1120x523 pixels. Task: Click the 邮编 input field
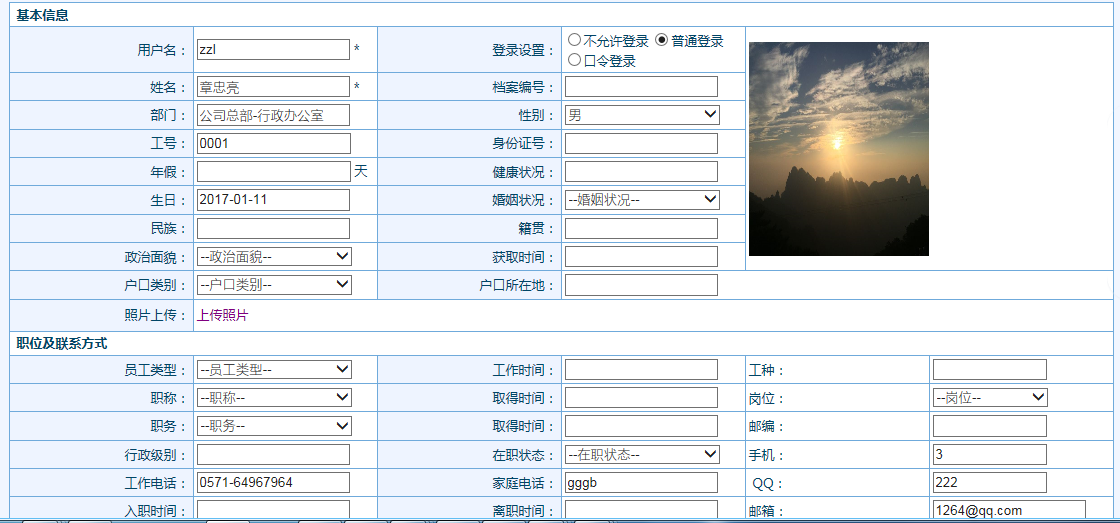990,426
